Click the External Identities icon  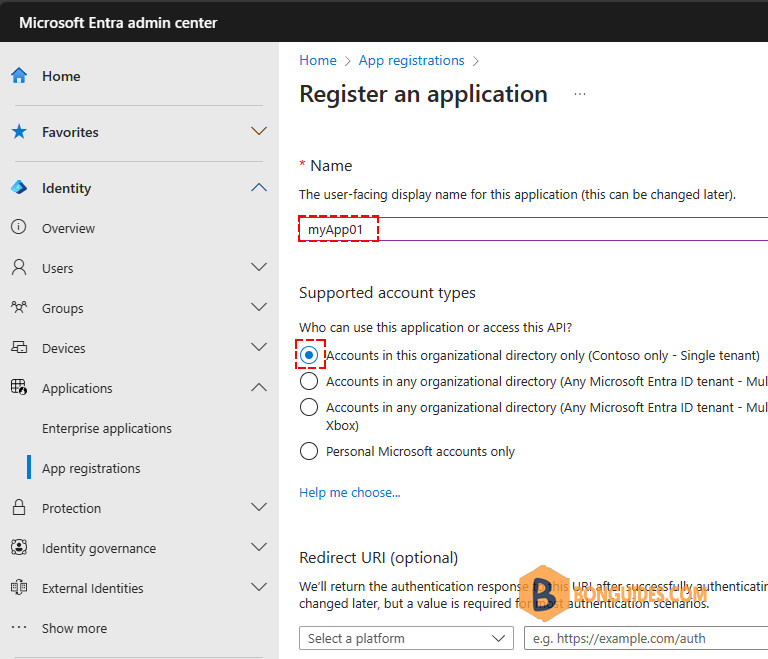19,587
